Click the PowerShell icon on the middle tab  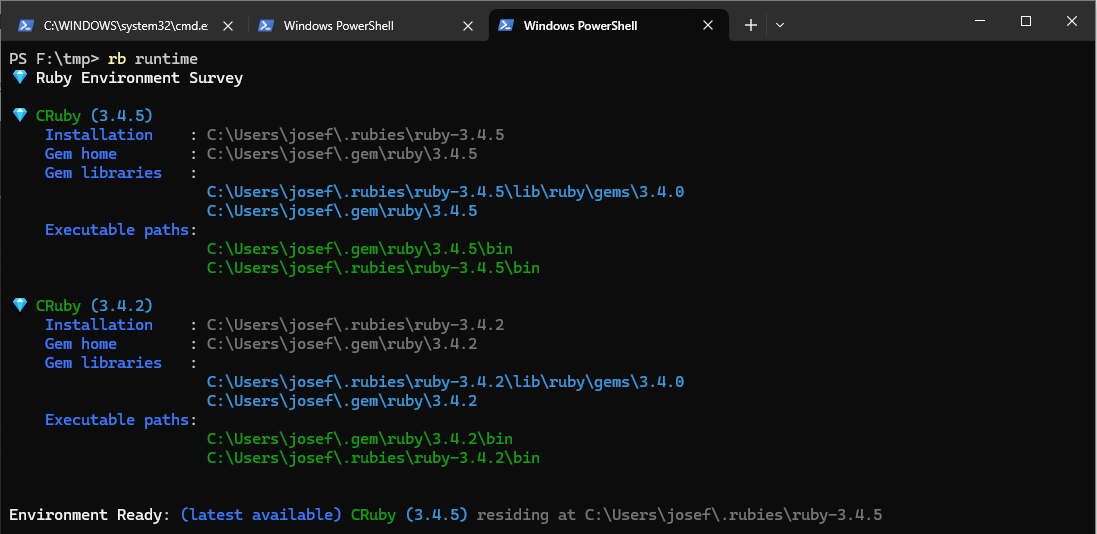coord(266,25)
